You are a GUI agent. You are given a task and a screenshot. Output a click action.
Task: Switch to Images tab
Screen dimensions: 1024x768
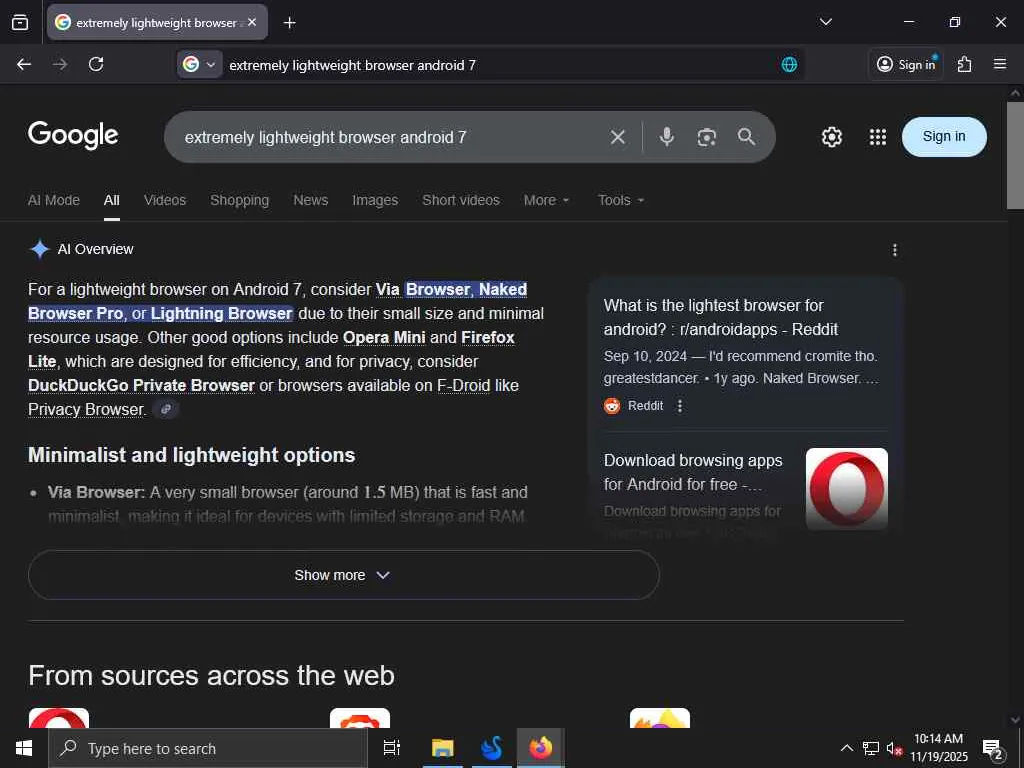click(375, 200)
